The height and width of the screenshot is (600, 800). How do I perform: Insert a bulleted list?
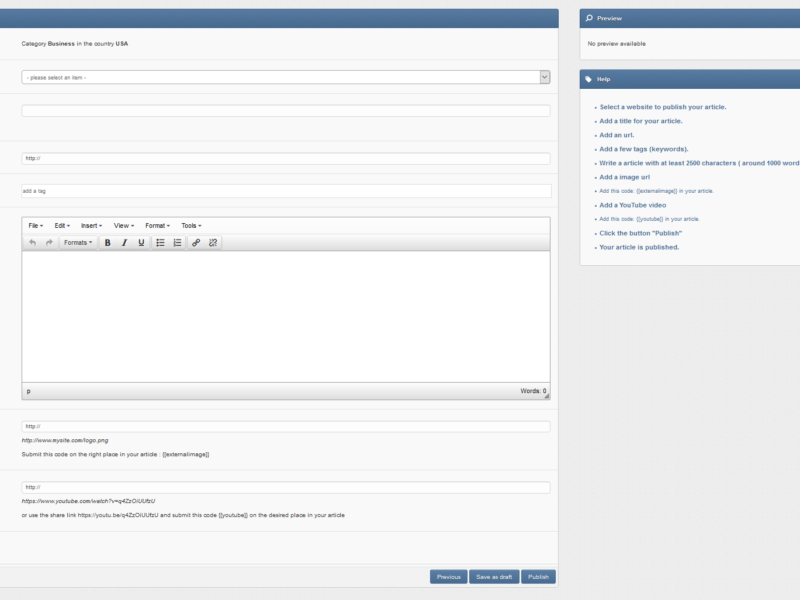(x=160, y=243)
